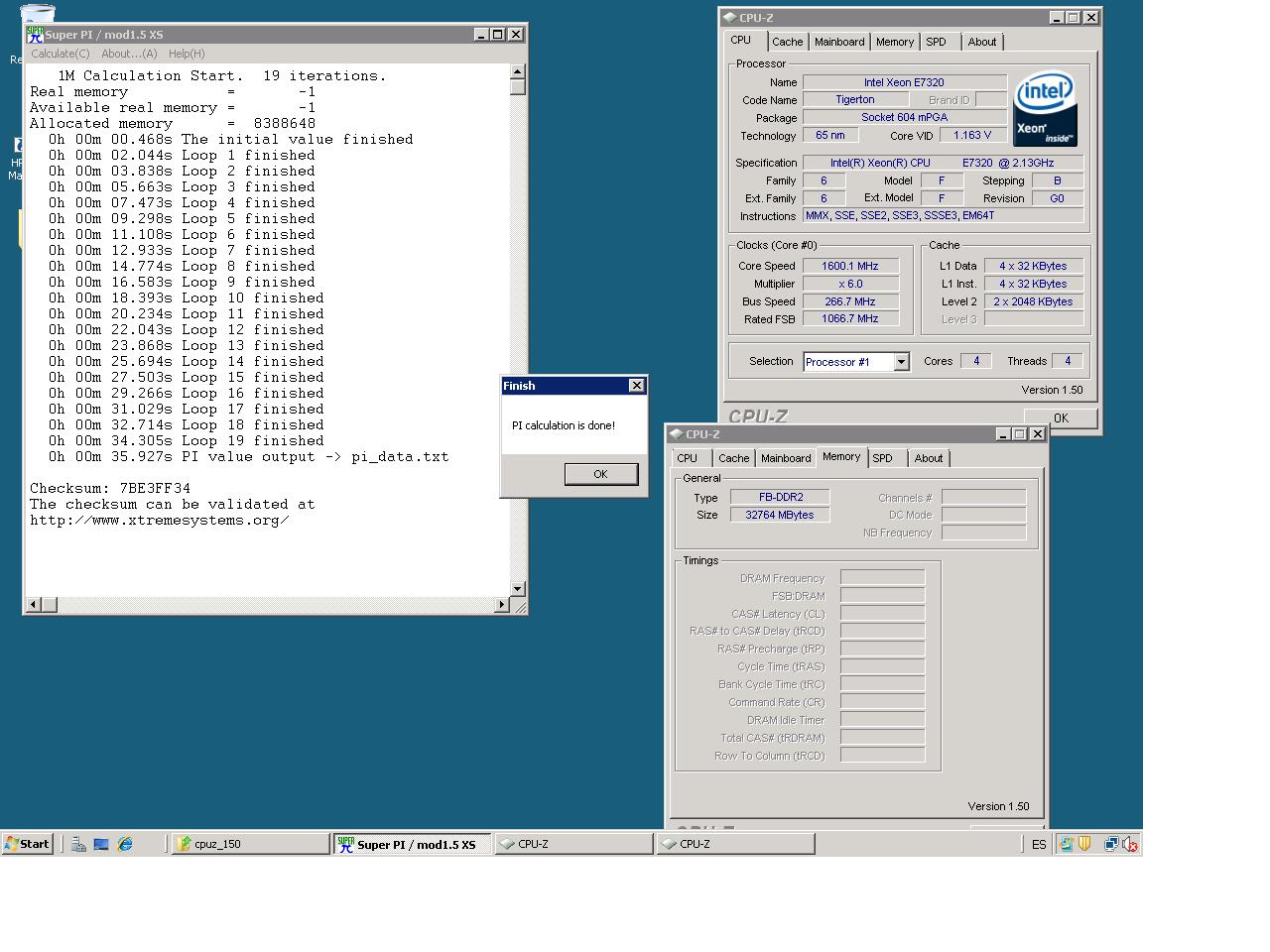Open the SPD tab in the CPU-Z processor window
Viewport: 1270px width, 952px height.
936,42
